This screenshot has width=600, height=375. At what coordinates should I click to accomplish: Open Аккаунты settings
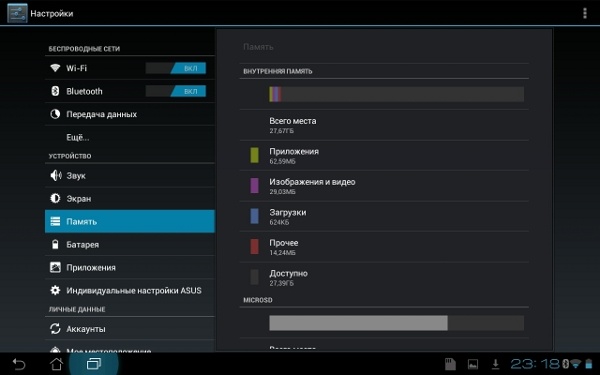[x=130, y=329]
